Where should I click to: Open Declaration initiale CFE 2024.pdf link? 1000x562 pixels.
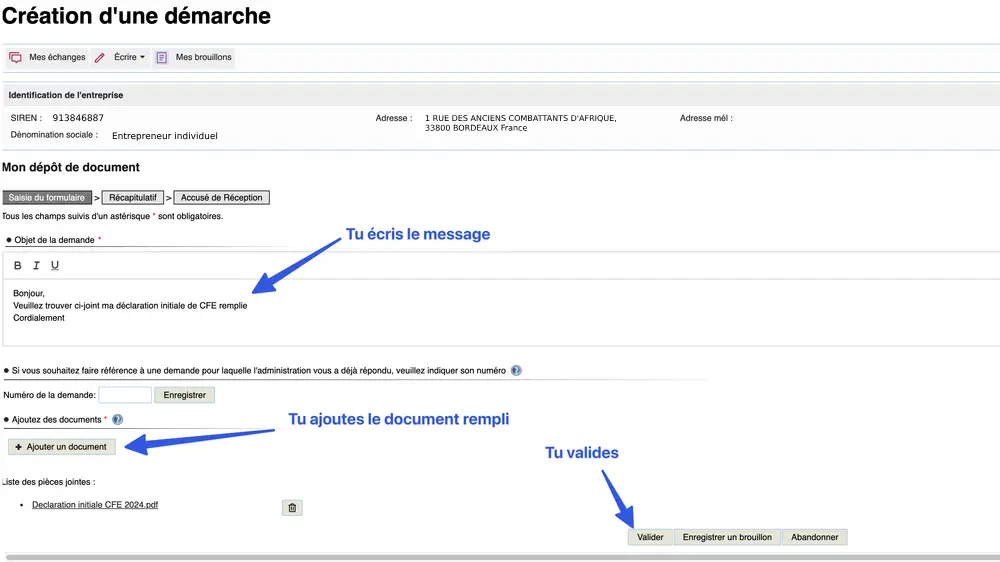tap(95, 505)
